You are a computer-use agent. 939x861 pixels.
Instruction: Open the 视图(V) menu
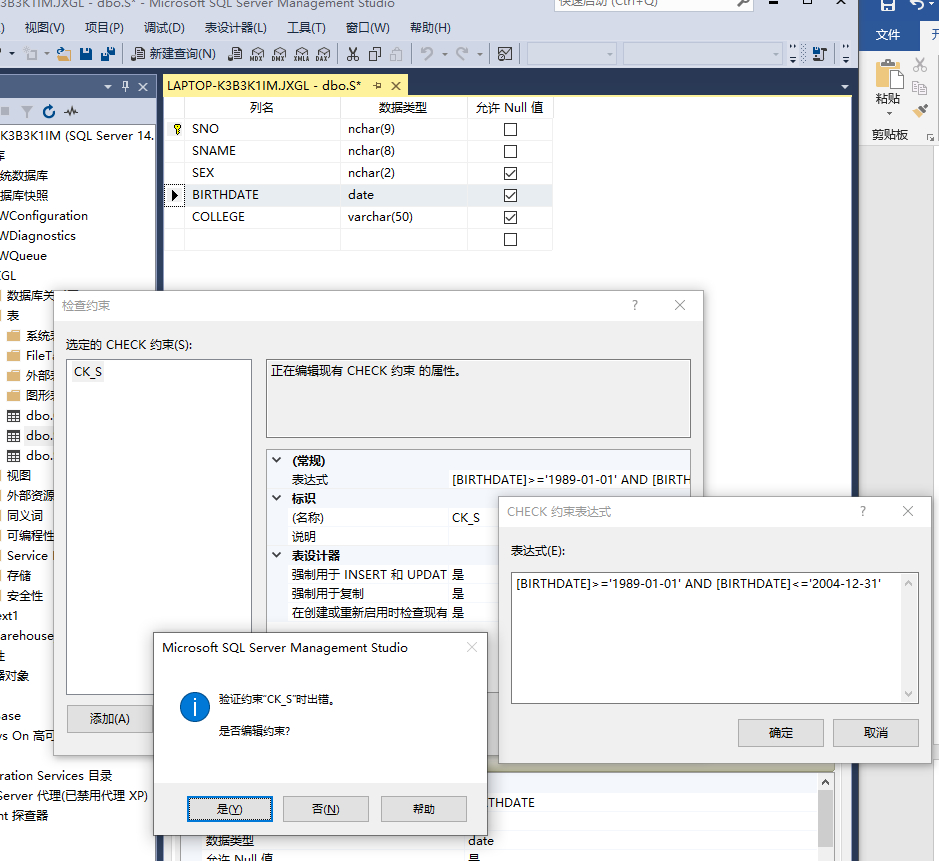[44, 28]
